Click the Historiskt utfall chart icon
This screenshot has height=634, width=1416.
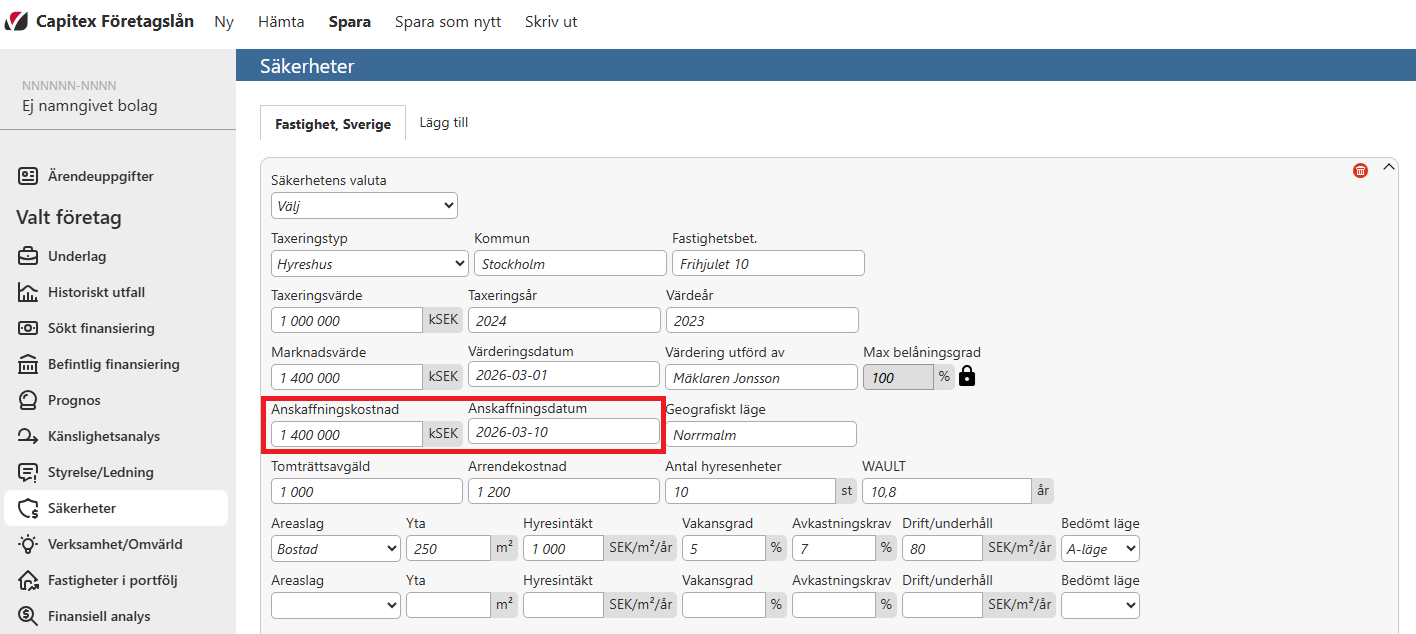coord(29,292)
